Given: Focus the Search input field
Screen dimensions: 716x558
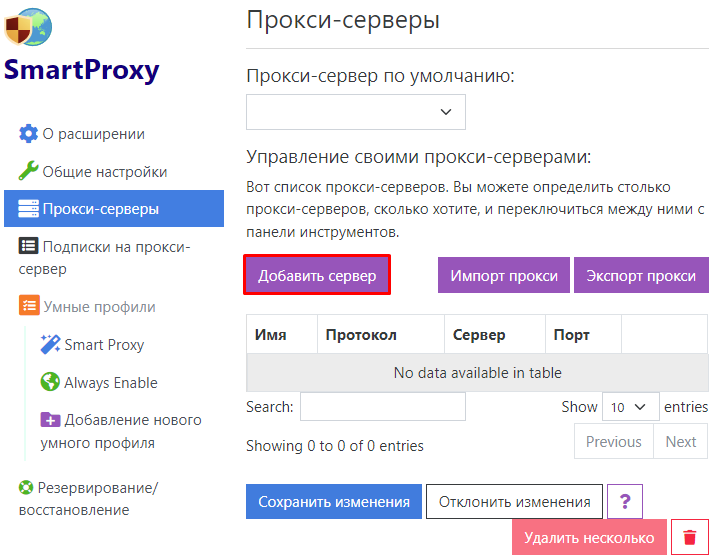Looking at the screenshot, I should coord(383,406).
